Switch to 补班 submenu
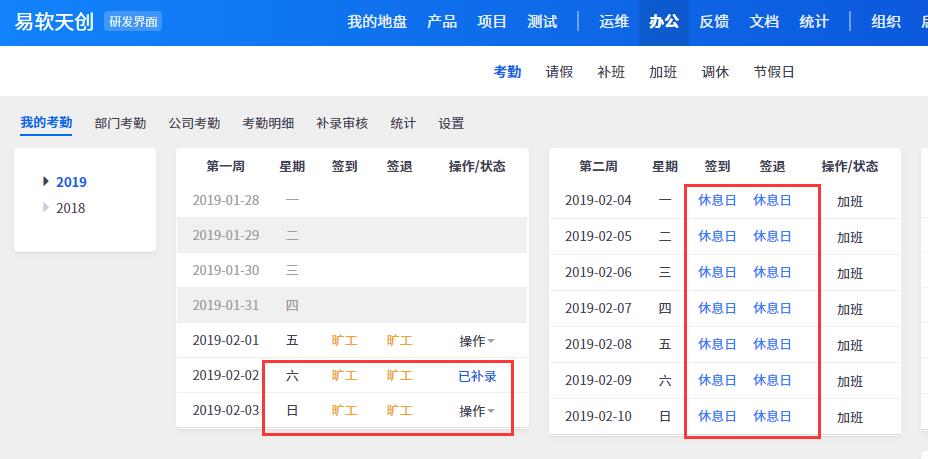Image resolution: width=928 pixels, height=459 pixels. click(611, 72)
